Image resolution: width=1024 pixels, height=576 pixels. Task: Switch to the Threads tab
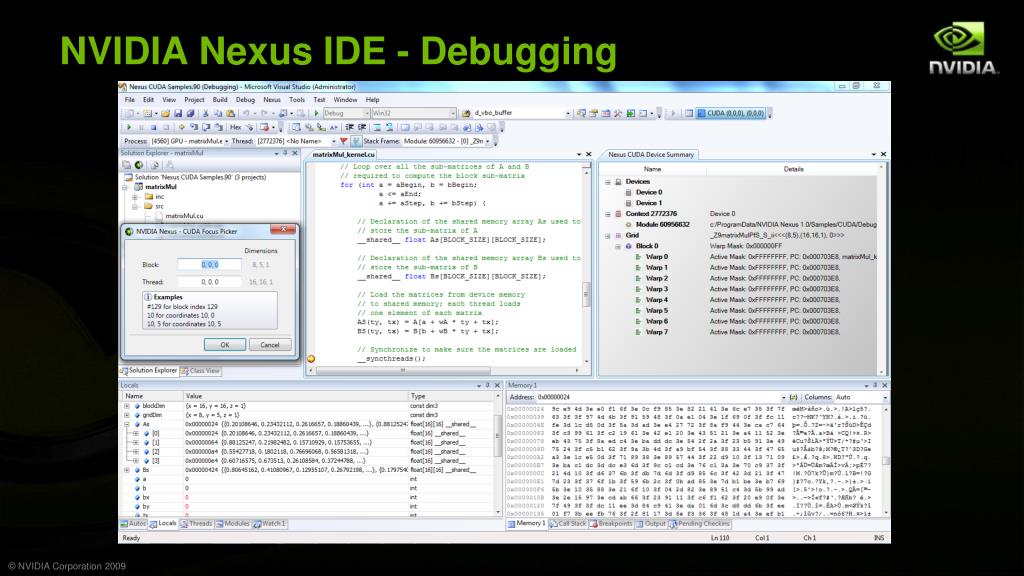click(x=197, y=524)
